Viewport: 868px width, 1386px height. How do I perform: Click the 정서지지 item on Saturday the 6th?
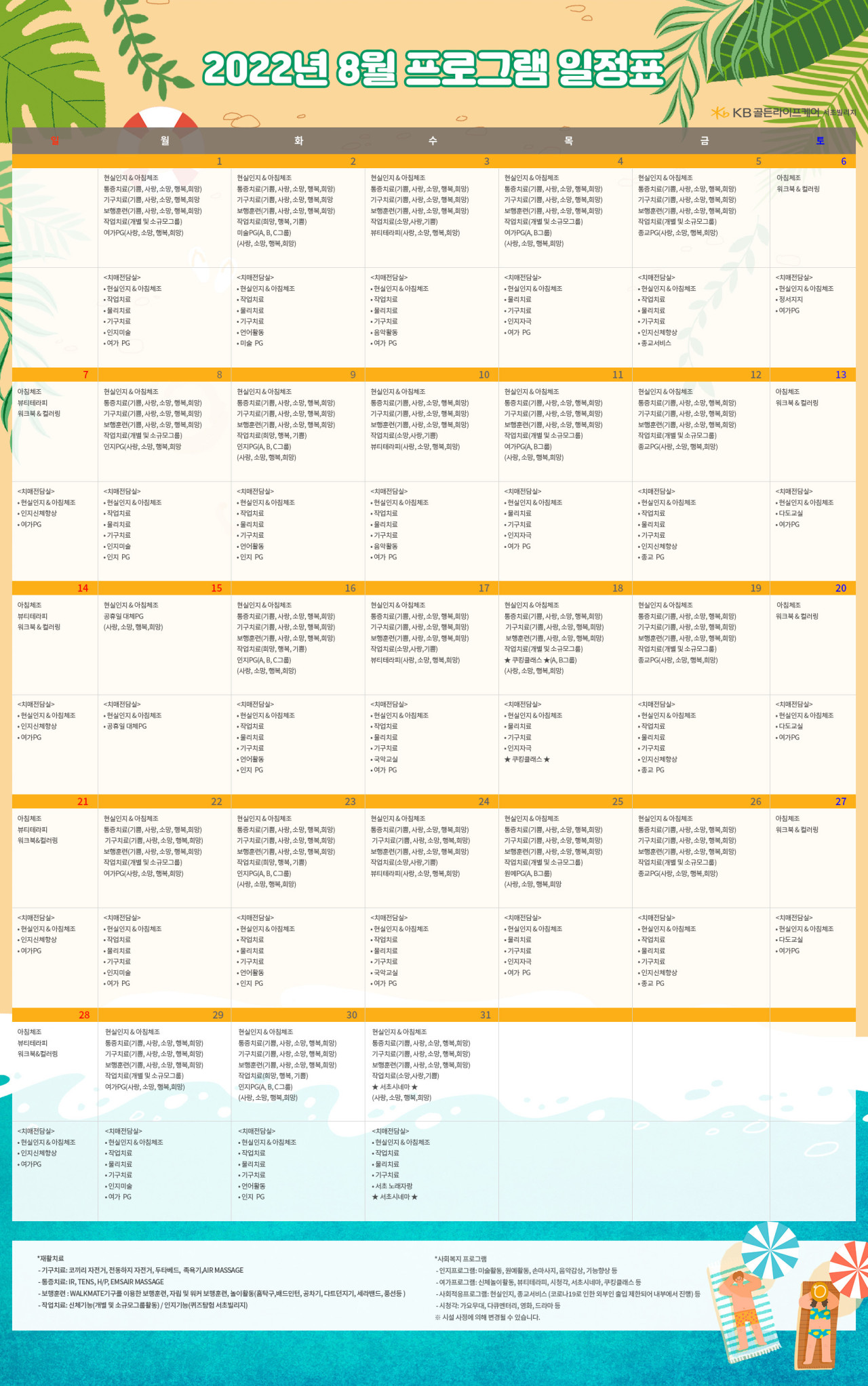click(791, 300)
